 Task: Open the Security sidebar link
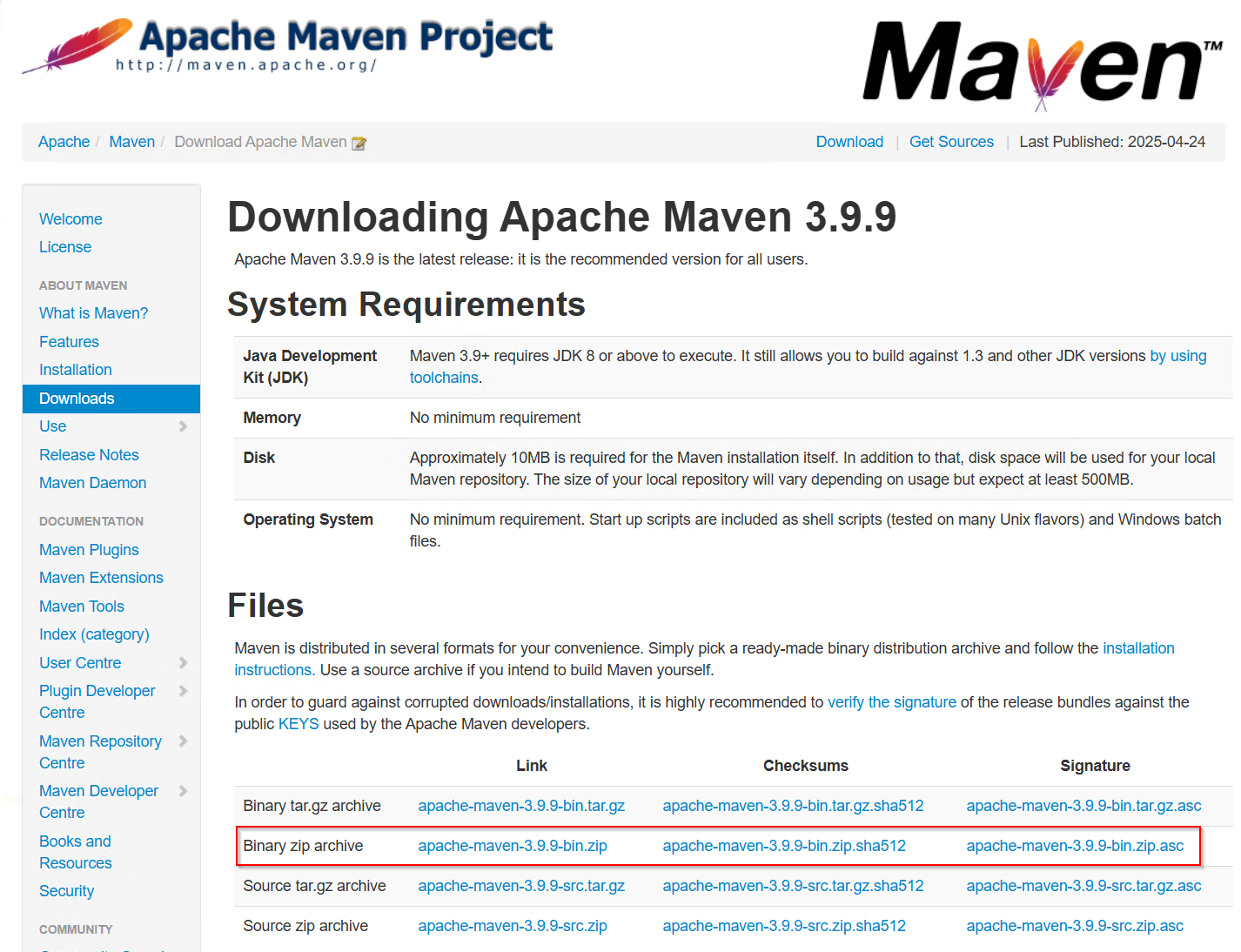(x=66, y=891)
